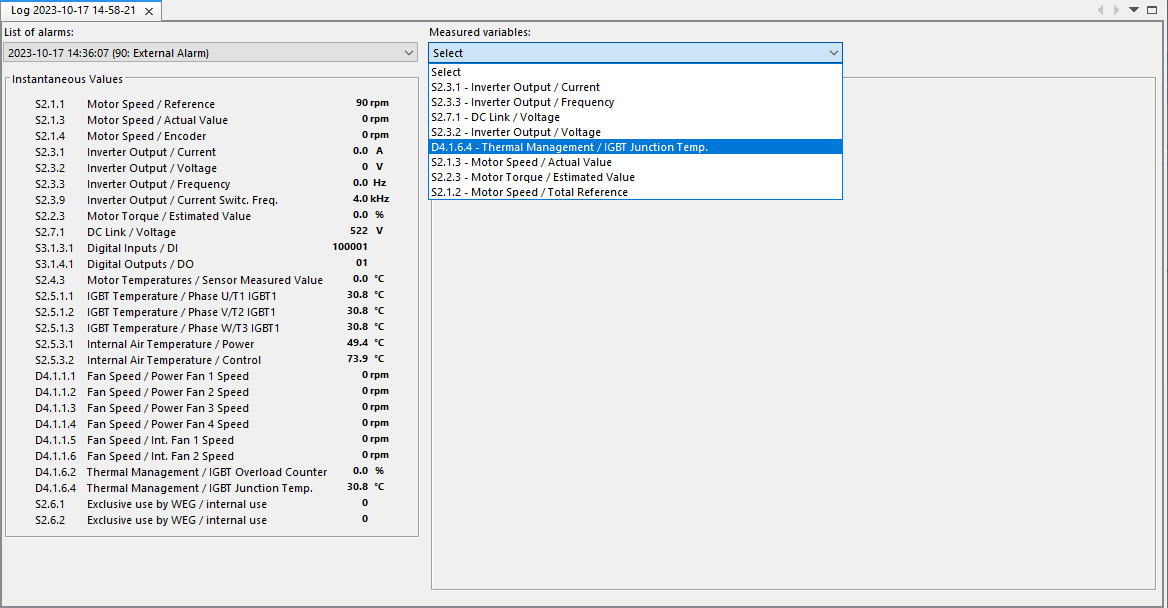The width and height of the screenshot is (1168, 608).
Task: Click the Digital Inputs / DI row
Action: pyautogui.click(x=133, y=248)
